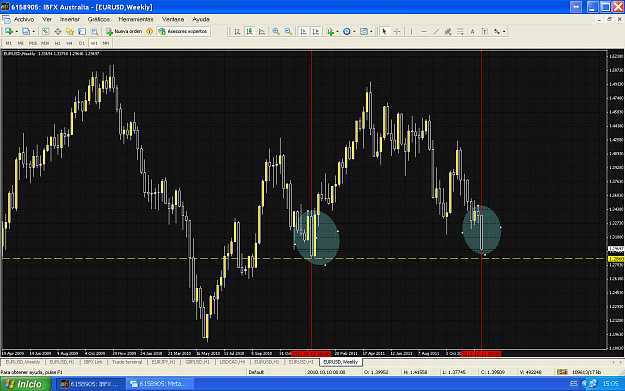
Task: Switch to the EURJPY,H1 chart tab
Action: coord(163,362)
